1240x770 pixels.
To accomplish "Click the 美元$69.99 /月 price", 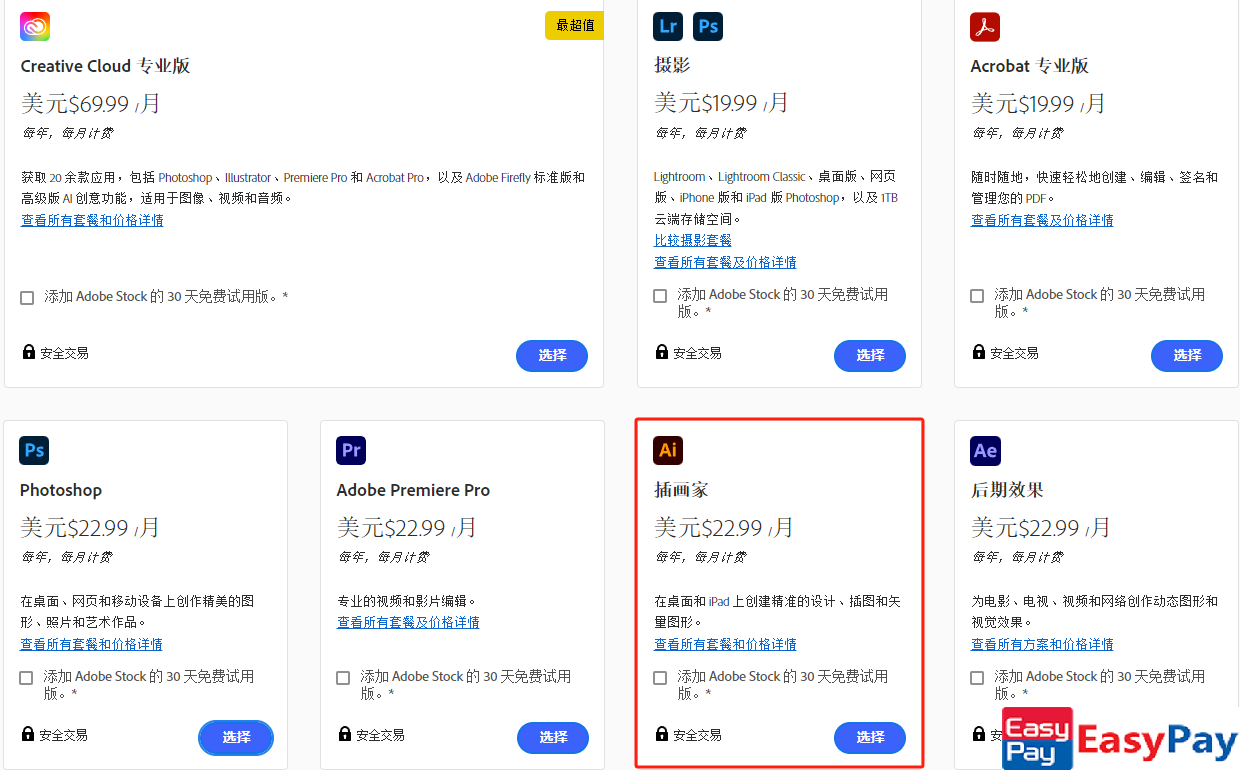I will (90, 103).
